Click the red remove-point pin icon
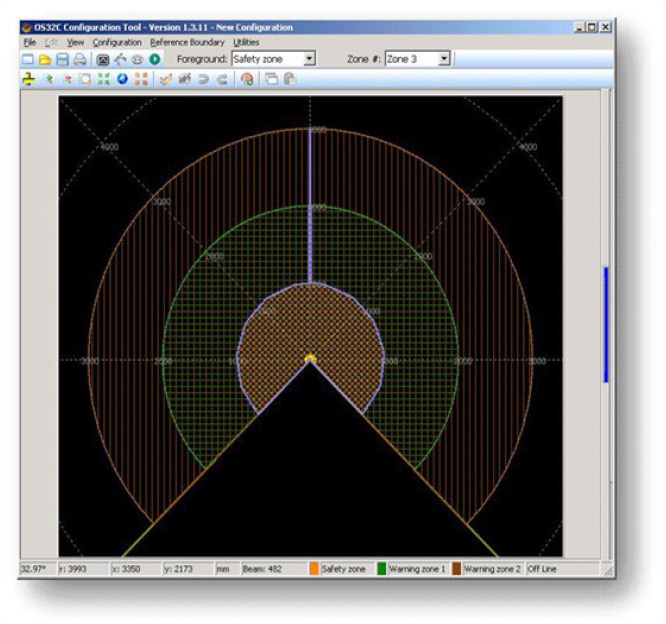Screen dimensions: 666x624 pyautogui.click(x=67, y=79)
